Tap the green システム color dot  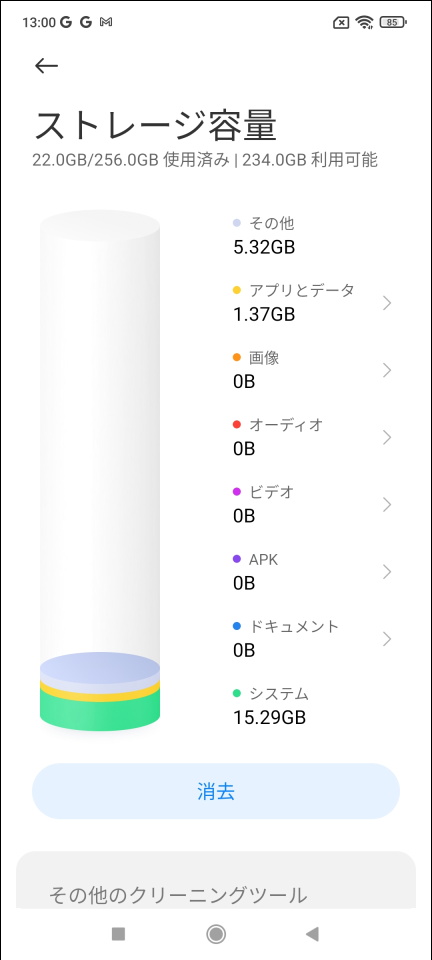click(237, 694)
